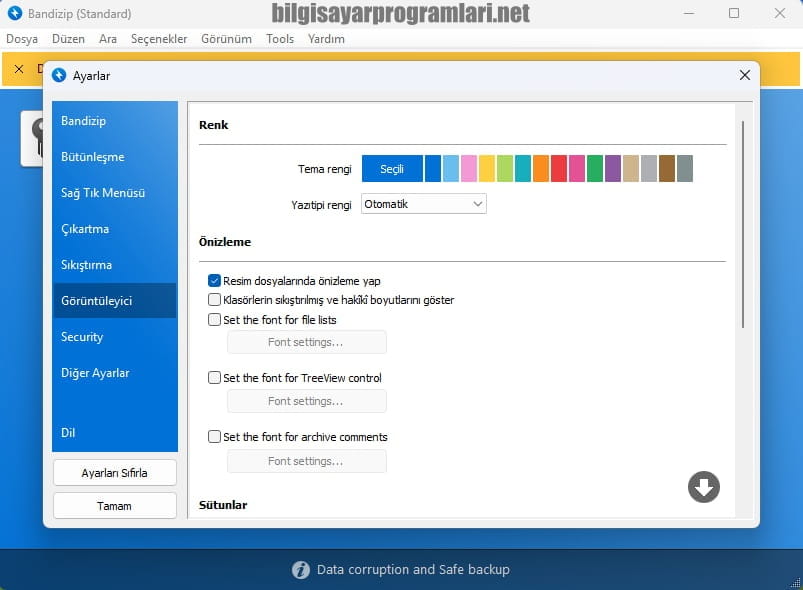803x590 pixels.
Task: Dismiss the yellow notification bar with X
Action: click(x=19, y=69)
